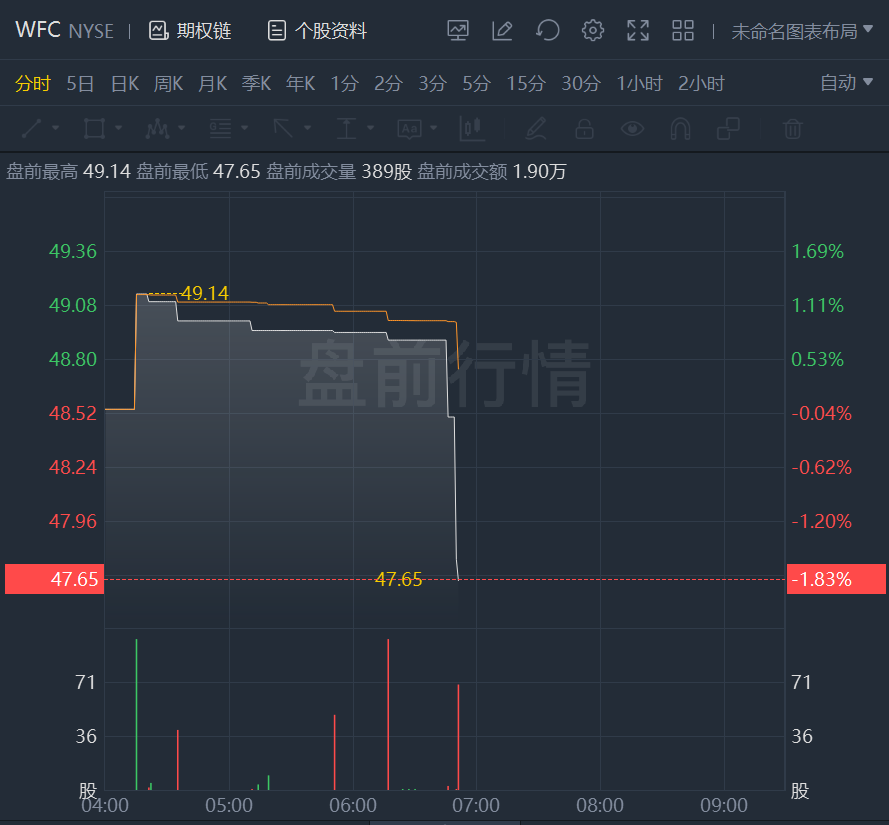
Task: Select the line drawing tool
Action: (32, 129)
